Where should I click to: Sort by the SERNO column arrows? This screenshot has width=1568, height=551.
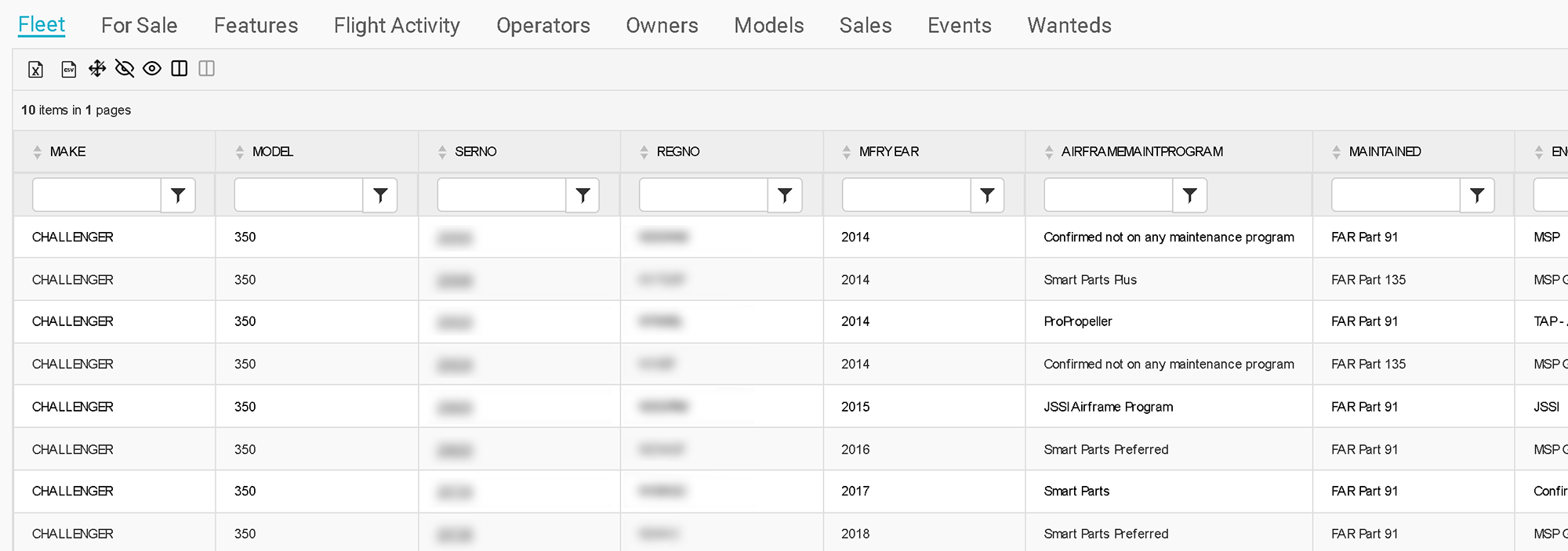click(x=442, y=152)
